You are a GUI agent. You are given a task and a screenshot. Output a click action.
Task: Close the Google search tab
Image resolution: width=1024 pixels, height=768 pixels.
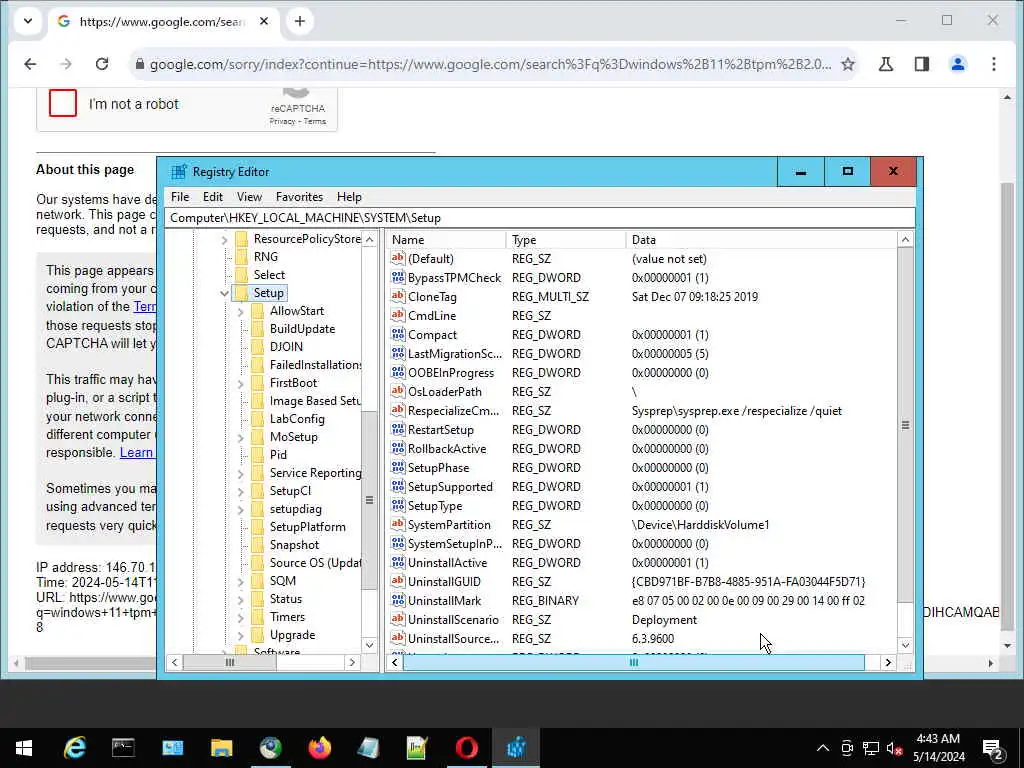tap(264, 22)
